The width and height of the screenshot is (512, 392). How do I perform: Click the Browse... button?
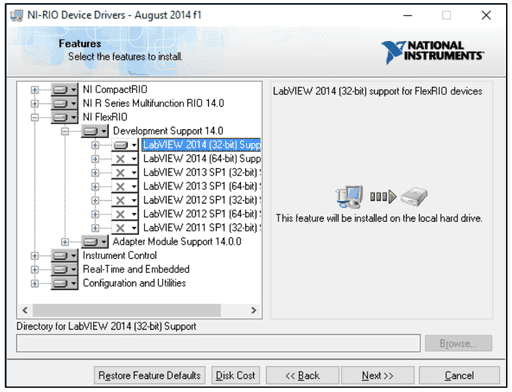click(458, 343)
